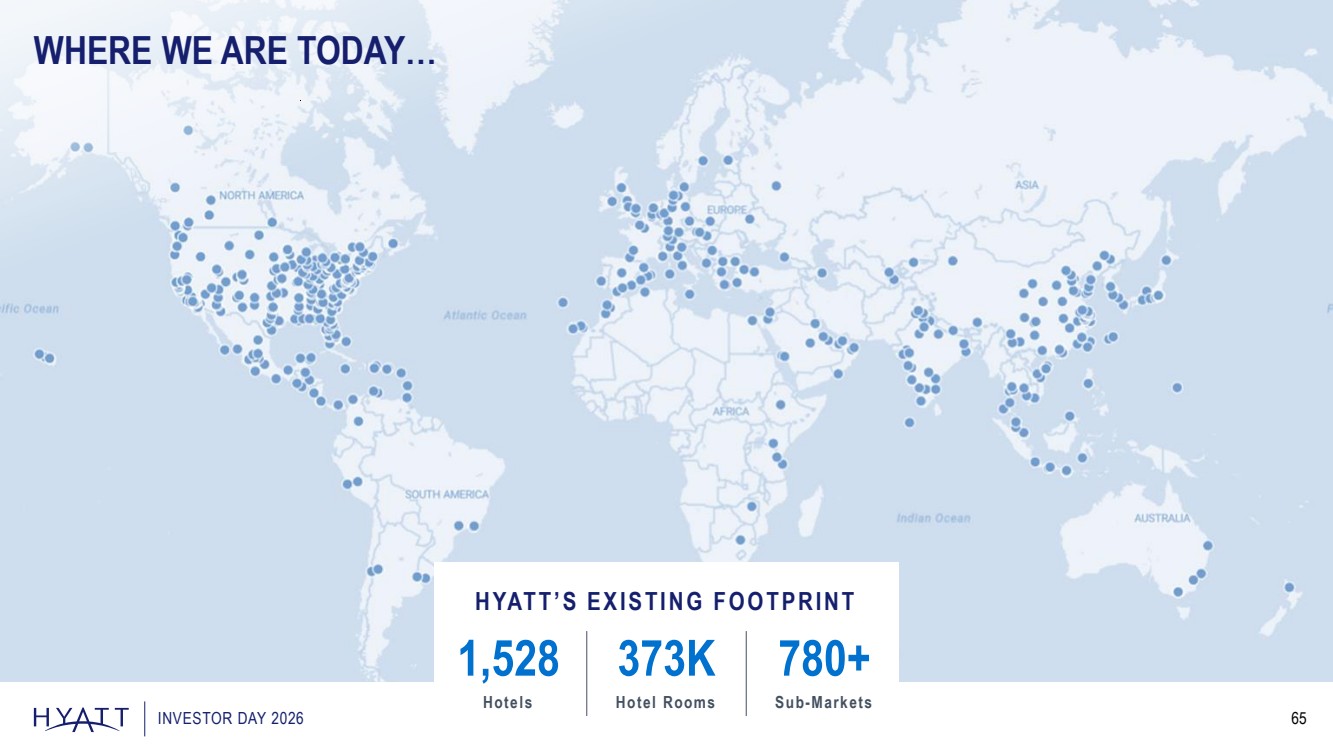This screenshot has height=749, width=1333.
Task: Click the "373K" figure
Action: click(x=666, y=659)
